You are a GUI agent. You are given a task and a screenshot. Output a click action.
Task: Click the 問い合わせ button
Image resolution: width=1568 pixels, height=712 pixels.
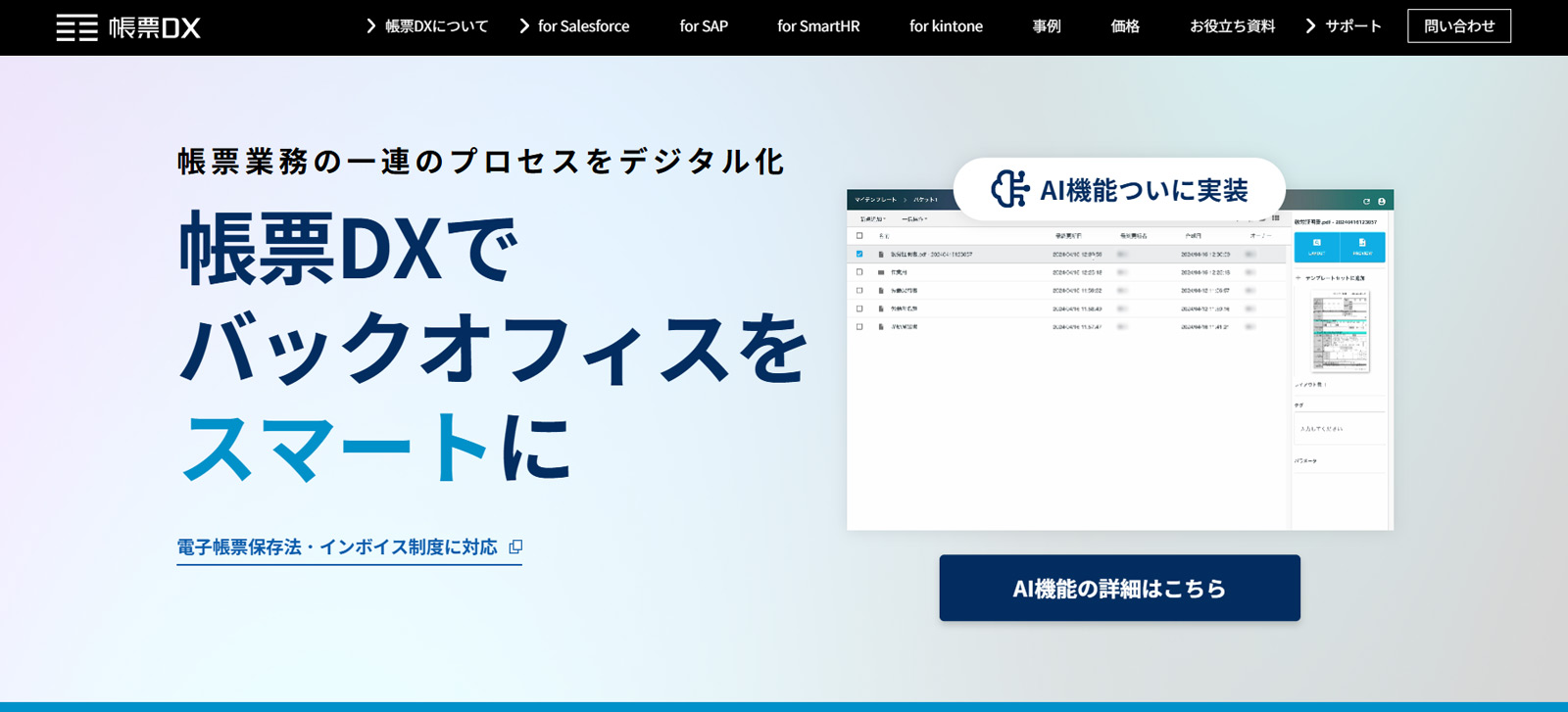(x=1459, y=26)
